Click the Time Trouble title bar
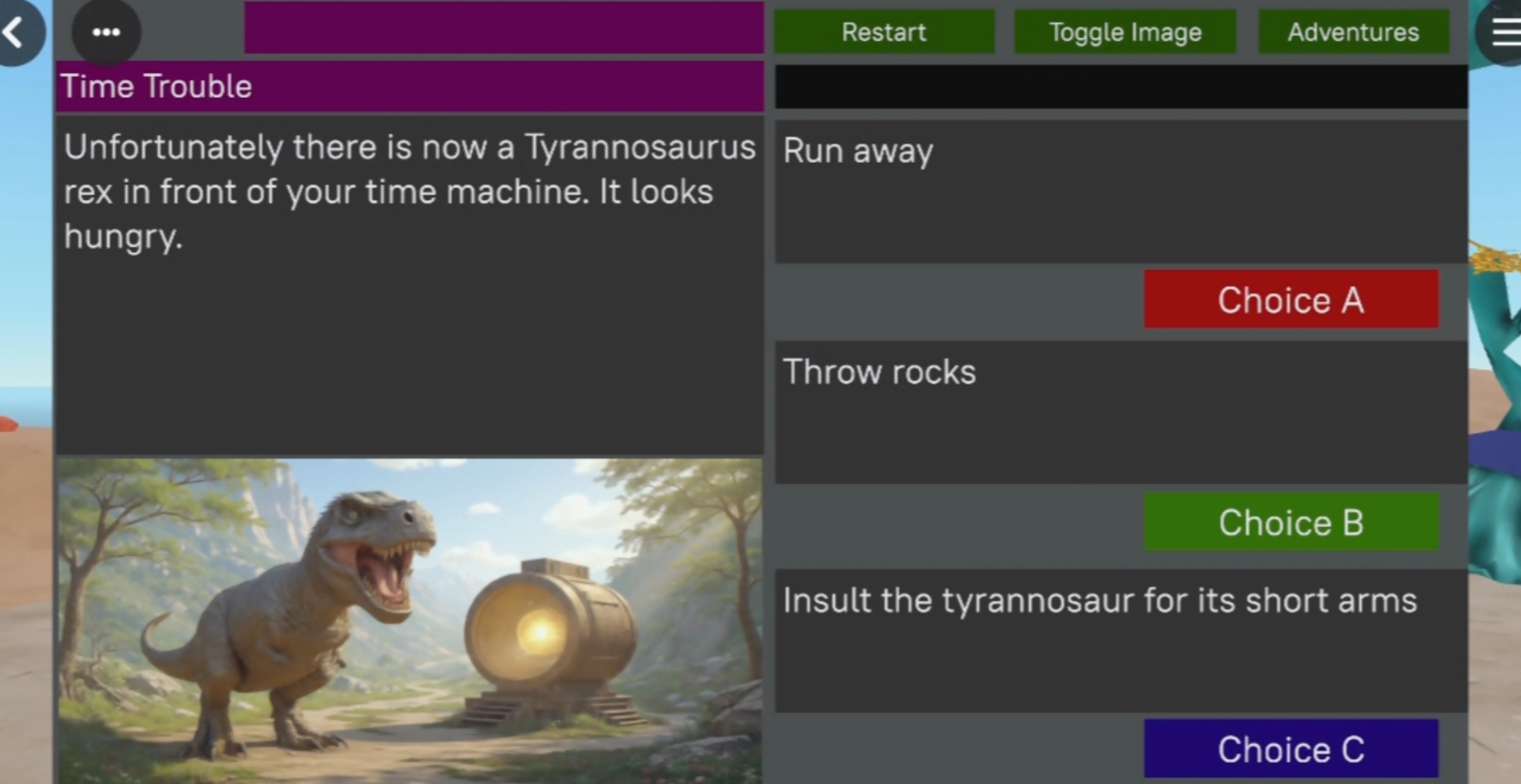 click(x=409, y=86)
